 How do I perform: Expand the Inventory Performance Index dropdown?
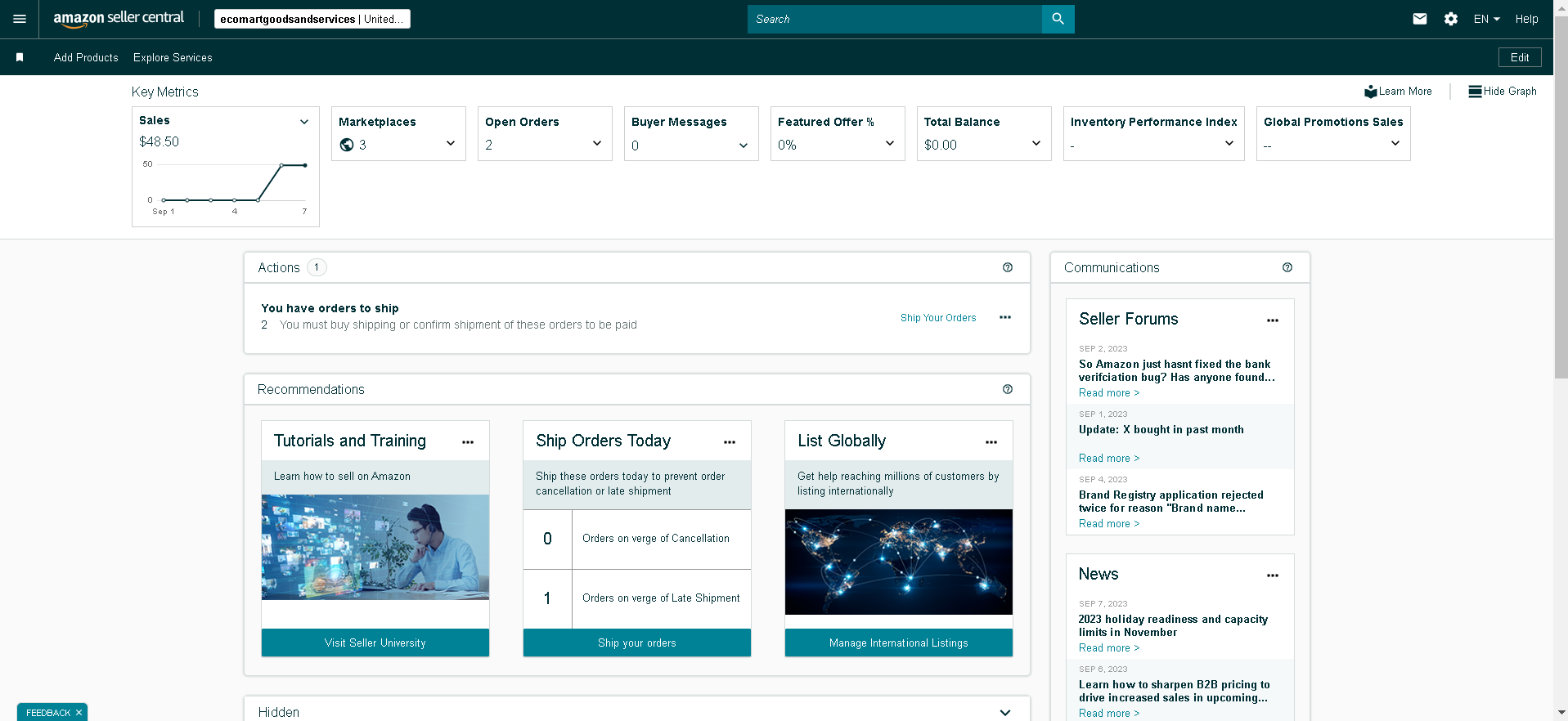click(1229, 144)
